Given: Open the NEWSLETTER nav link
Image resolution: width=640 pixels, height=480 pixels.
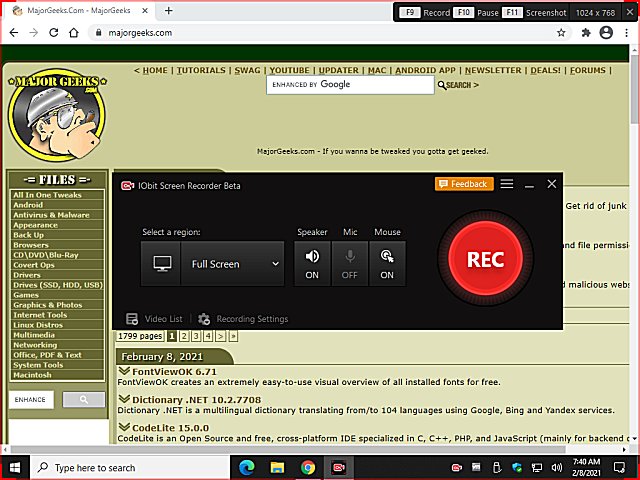Looking at the screenshot, I should 493,70.
